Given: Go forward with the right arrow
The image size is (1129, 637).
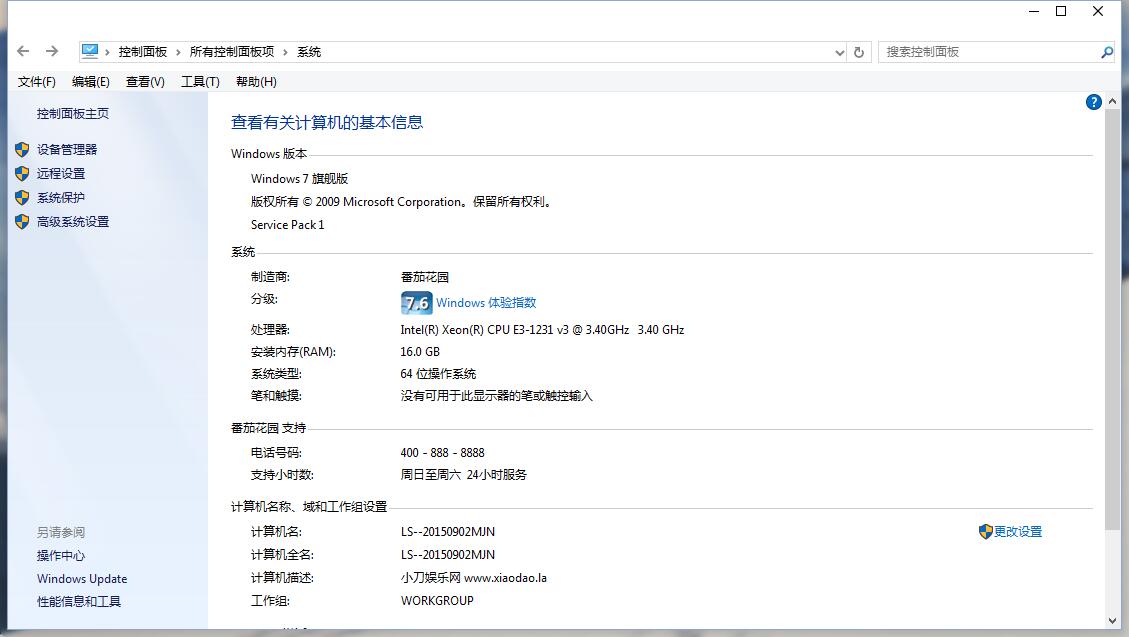Looking at the screenshot, I should pyautogui.click(x=52, y=51).
